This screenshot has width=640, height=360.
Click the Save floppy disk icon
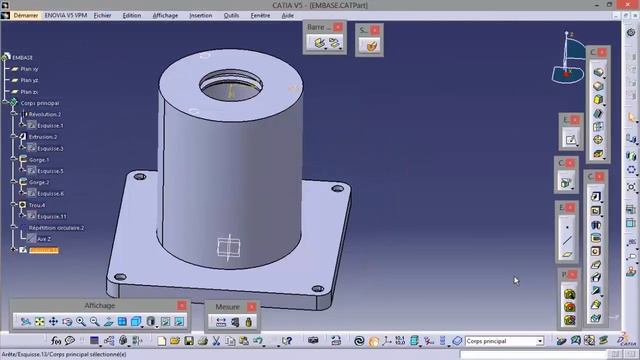(189, 341)
